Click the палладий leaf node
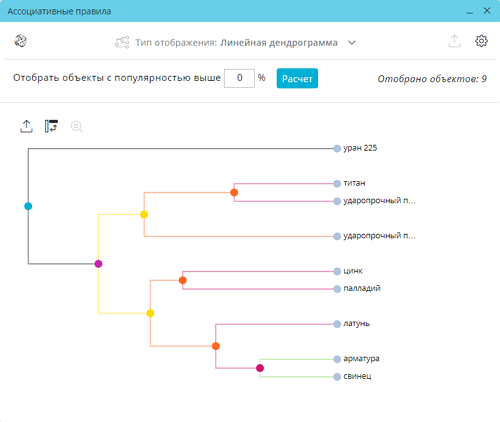 pyautogui.click(x=337, y=289)
